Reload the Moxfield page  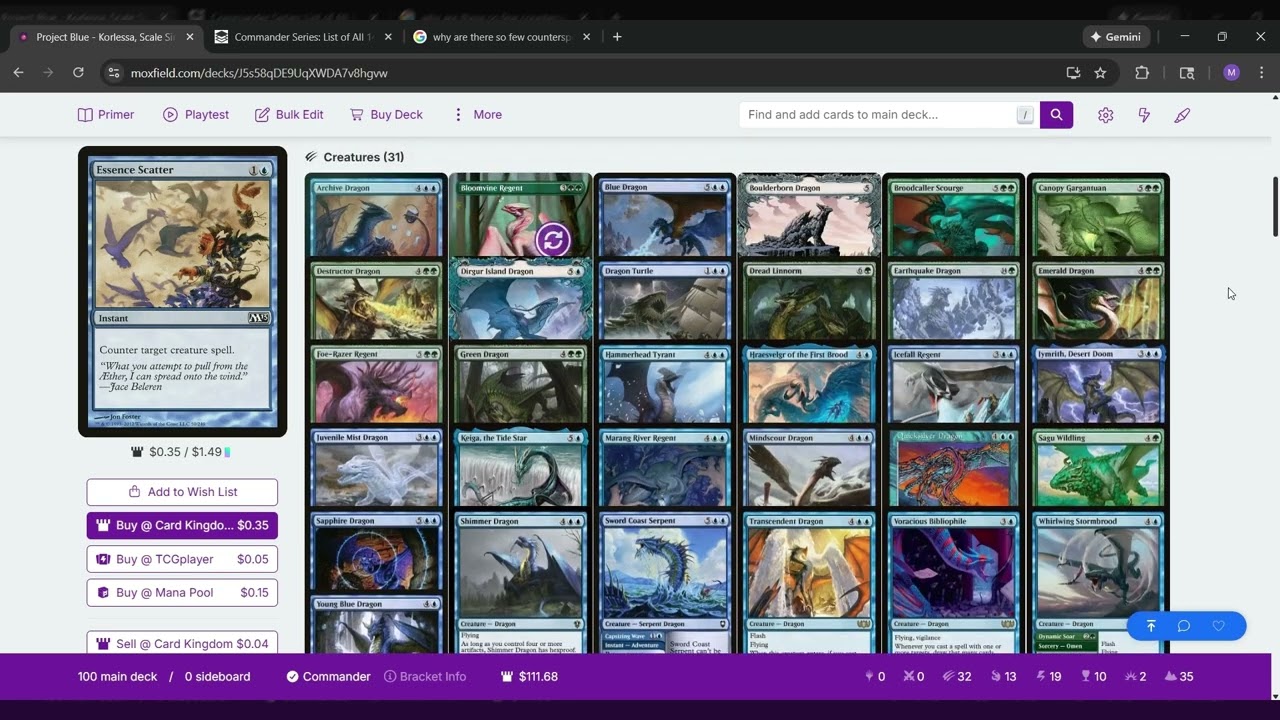78,73
